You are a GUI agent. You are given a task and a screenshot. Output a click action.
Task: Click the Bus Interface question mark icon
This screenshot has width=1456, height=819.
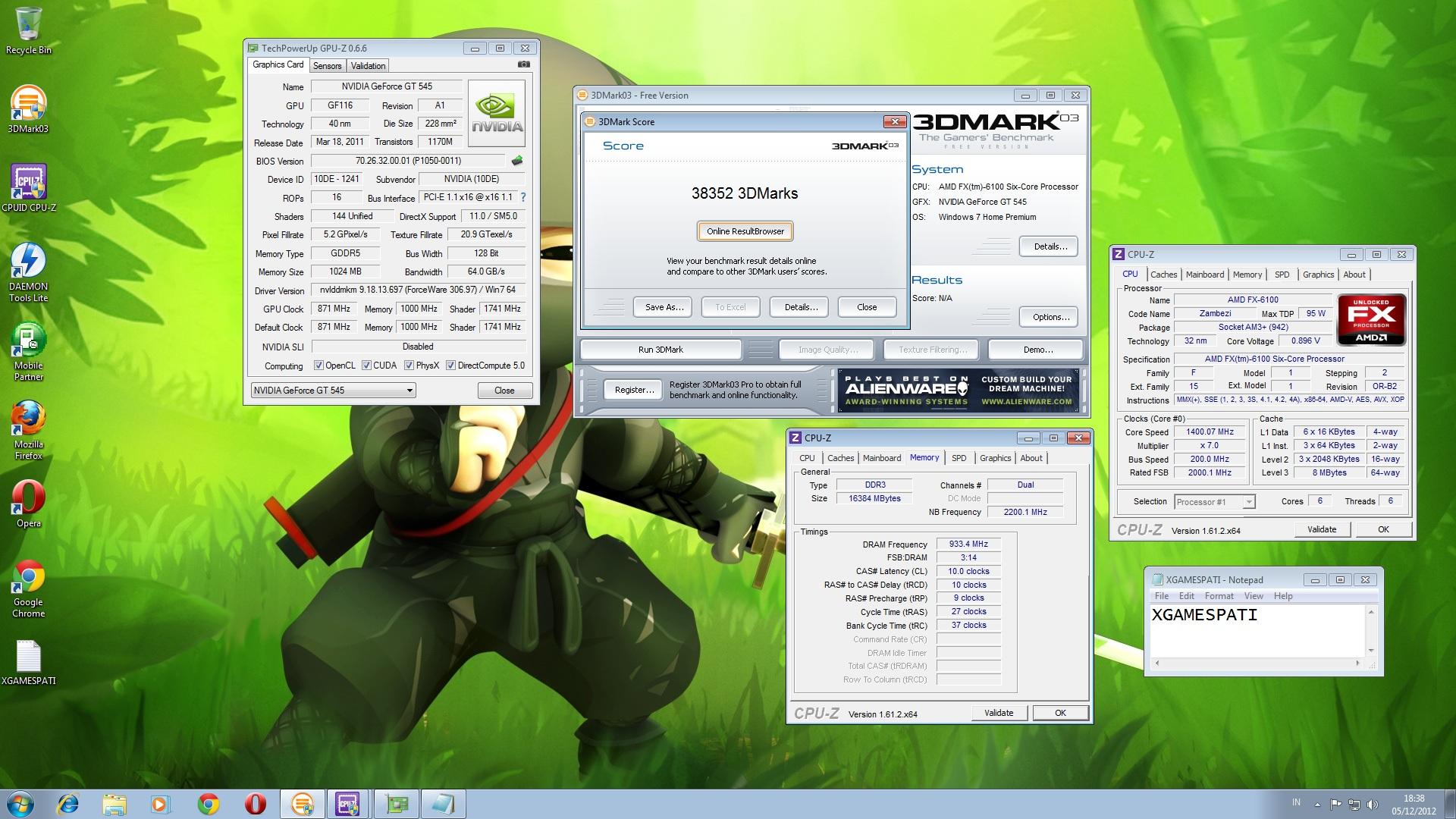[522, 197]
